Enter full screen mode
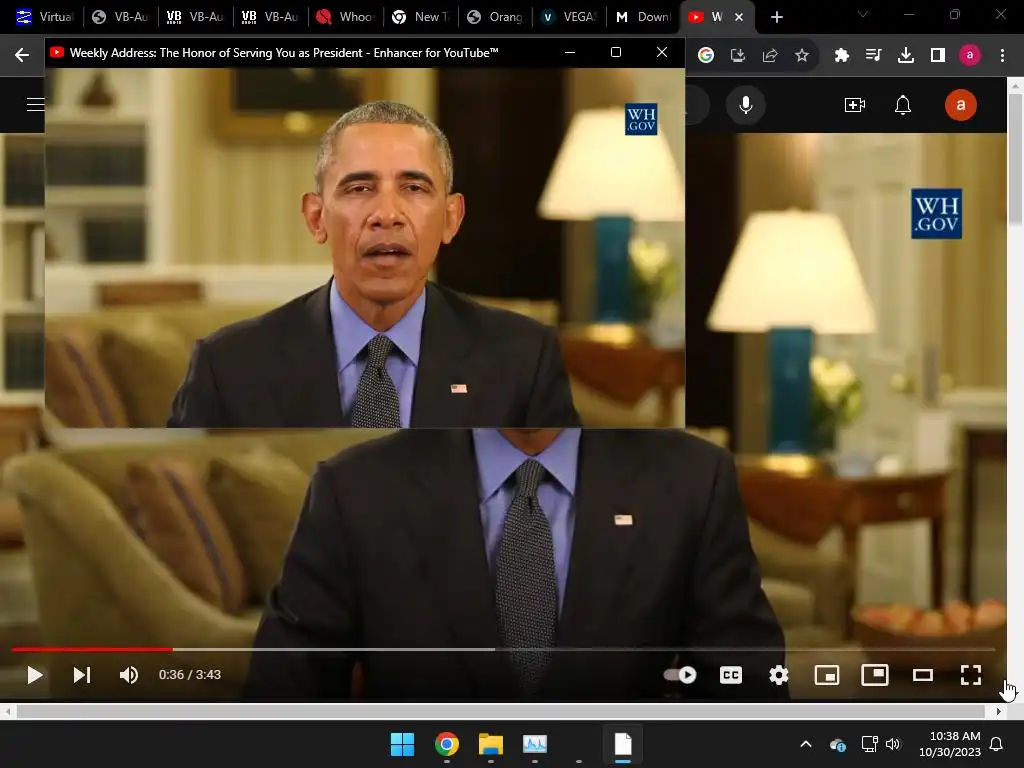Viewport: 1024px width, 768px height. (x=971, y=675)
